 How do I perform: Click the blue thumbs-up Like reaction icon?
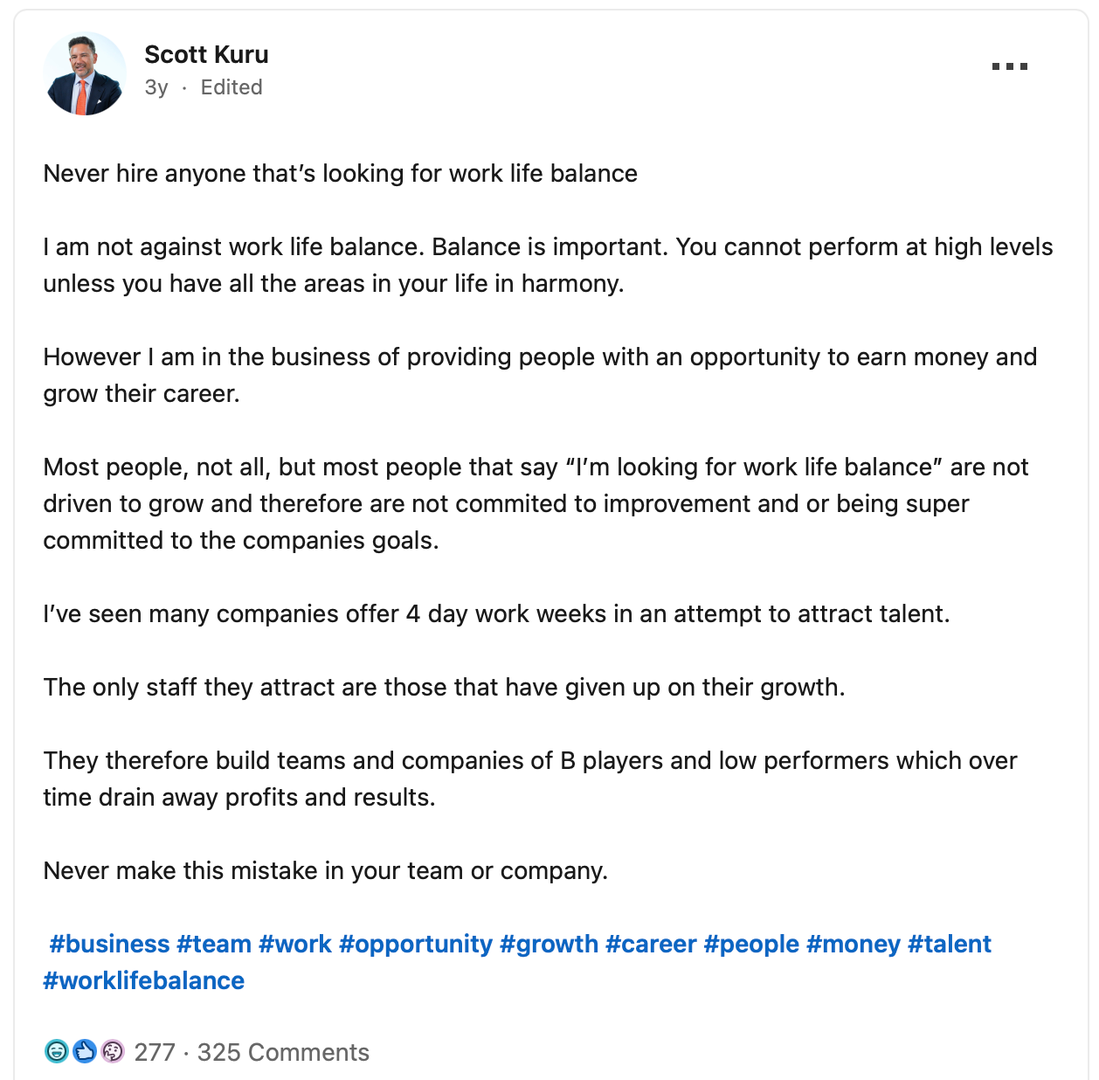[x=84, y=1051]
